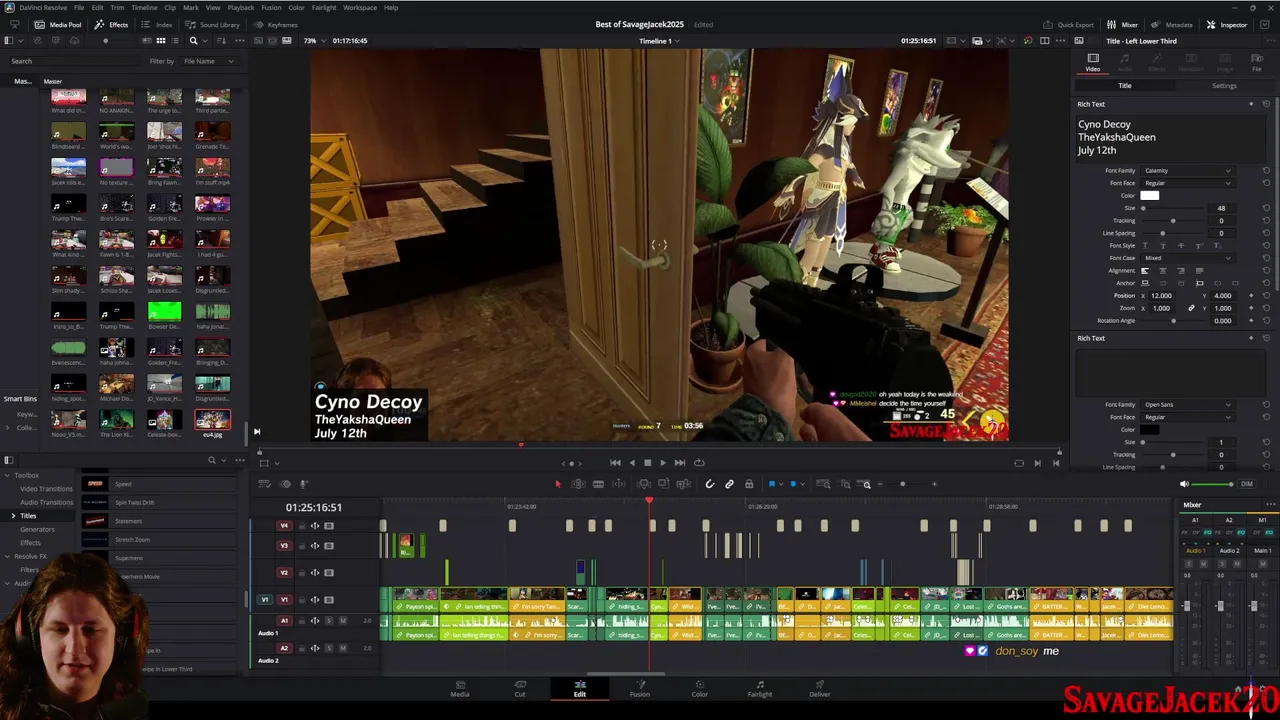Open the Effects panel
1280x720 pixels.
click(x=112, y=24)
